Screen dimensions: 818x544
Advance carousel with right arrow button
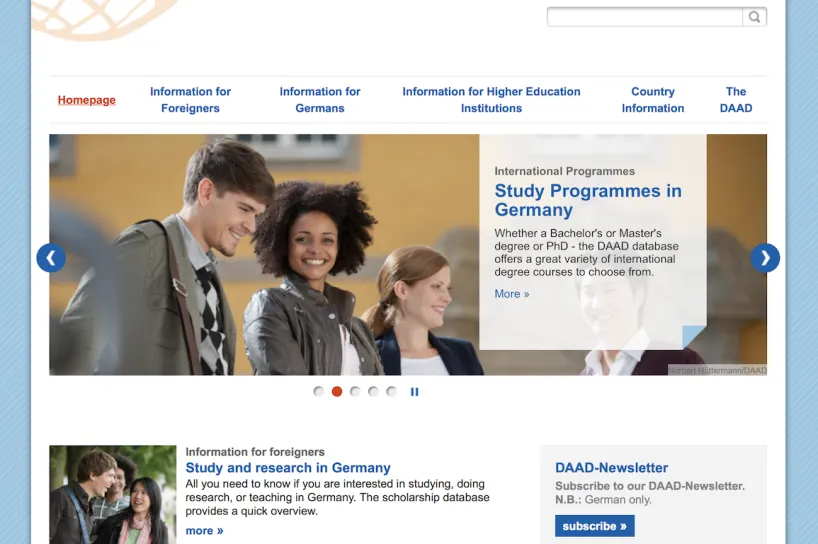765,258
